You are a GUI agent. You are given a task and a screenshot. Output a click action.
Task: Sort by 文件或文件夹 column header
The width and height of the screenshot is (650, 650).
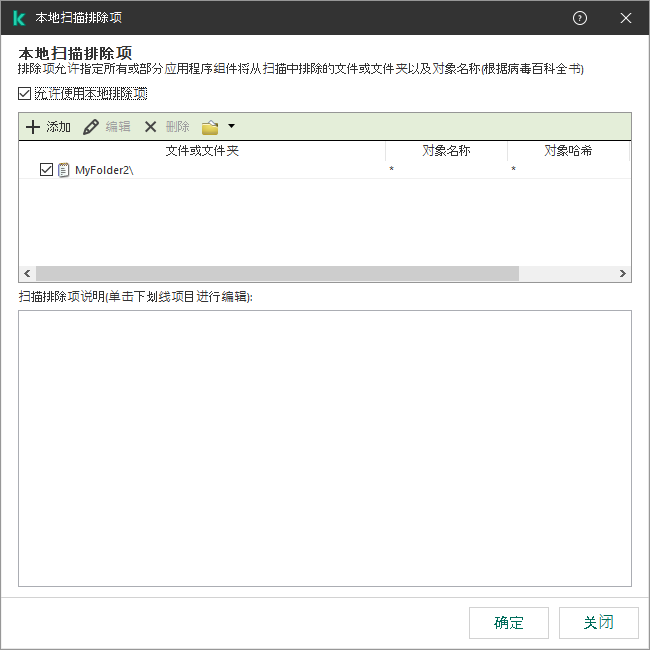[202, 151]
